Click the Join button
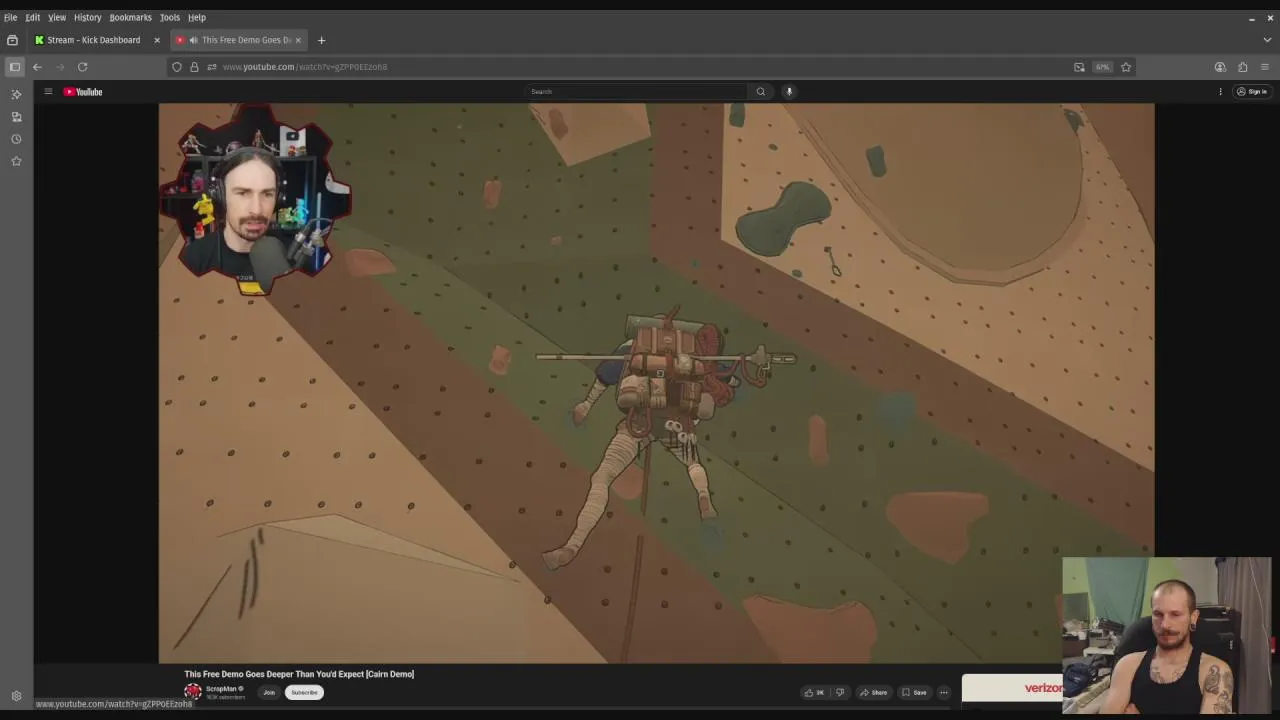This screenshot has width=1280, height=720. click(269, 692)
